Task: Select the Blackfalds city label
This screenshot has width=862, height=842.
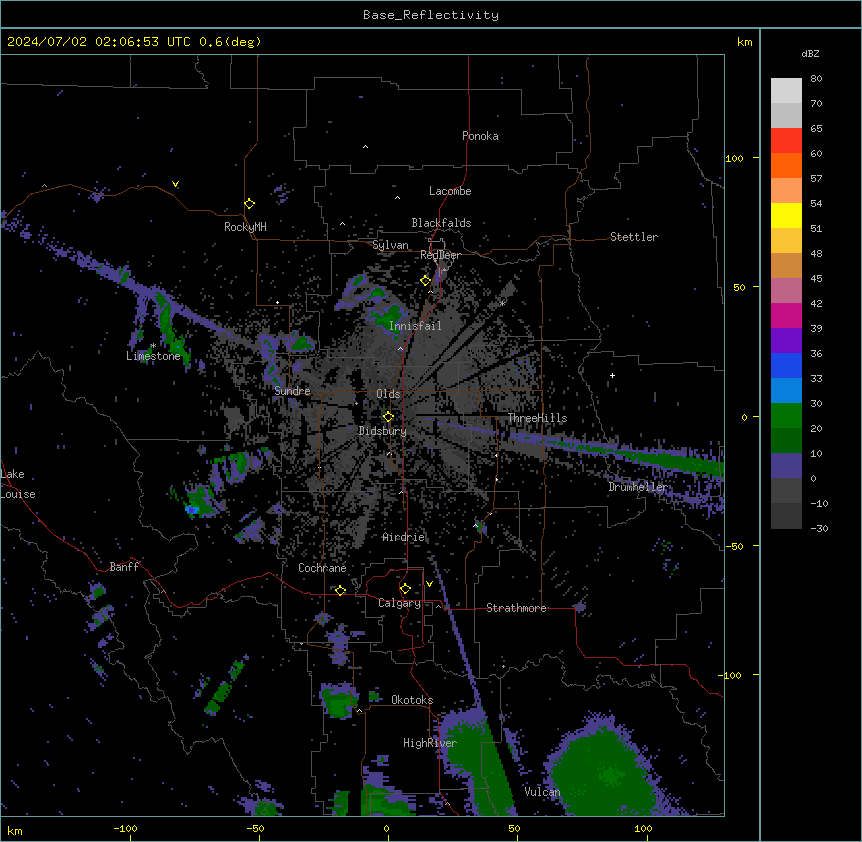Action: pyautogui.click(x=441, y=223)
